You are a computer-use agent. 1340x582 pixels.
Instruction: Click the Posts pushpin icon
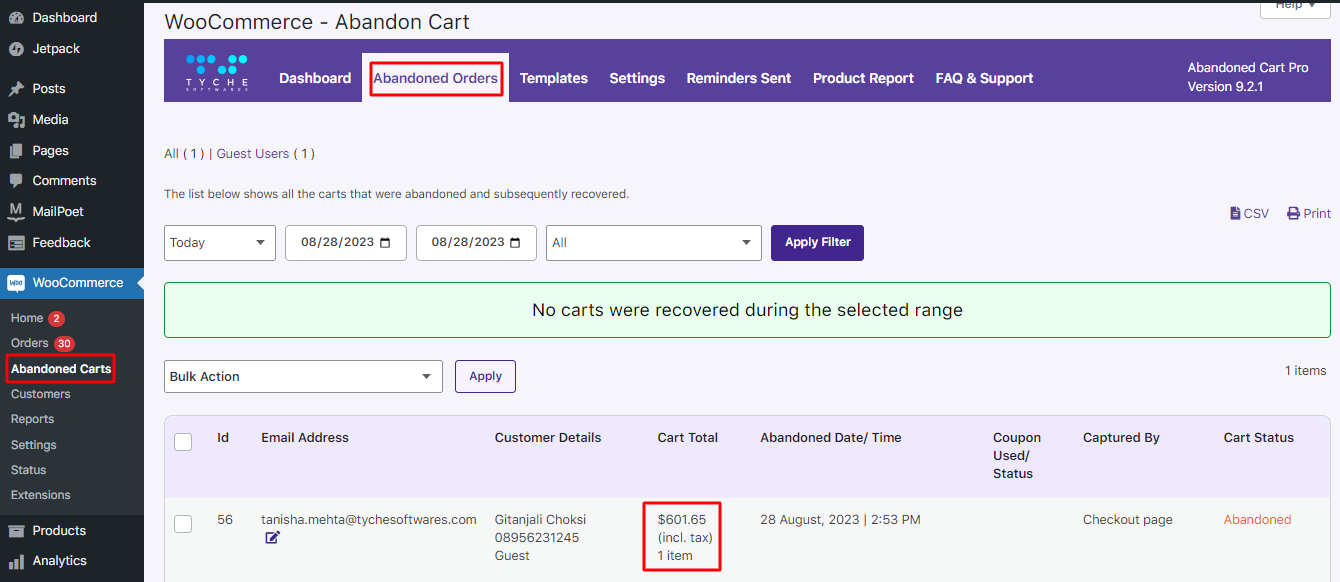pos(16,89)
